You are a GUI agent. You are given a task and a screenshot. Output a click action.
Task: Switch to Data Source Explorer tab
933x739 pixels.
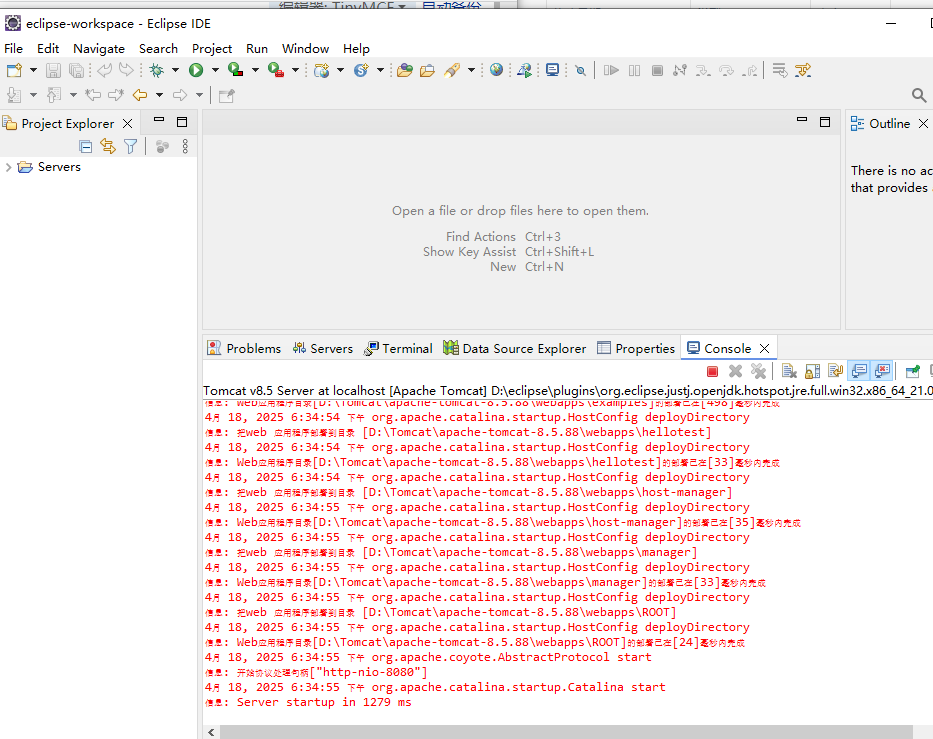pos(515,349)
